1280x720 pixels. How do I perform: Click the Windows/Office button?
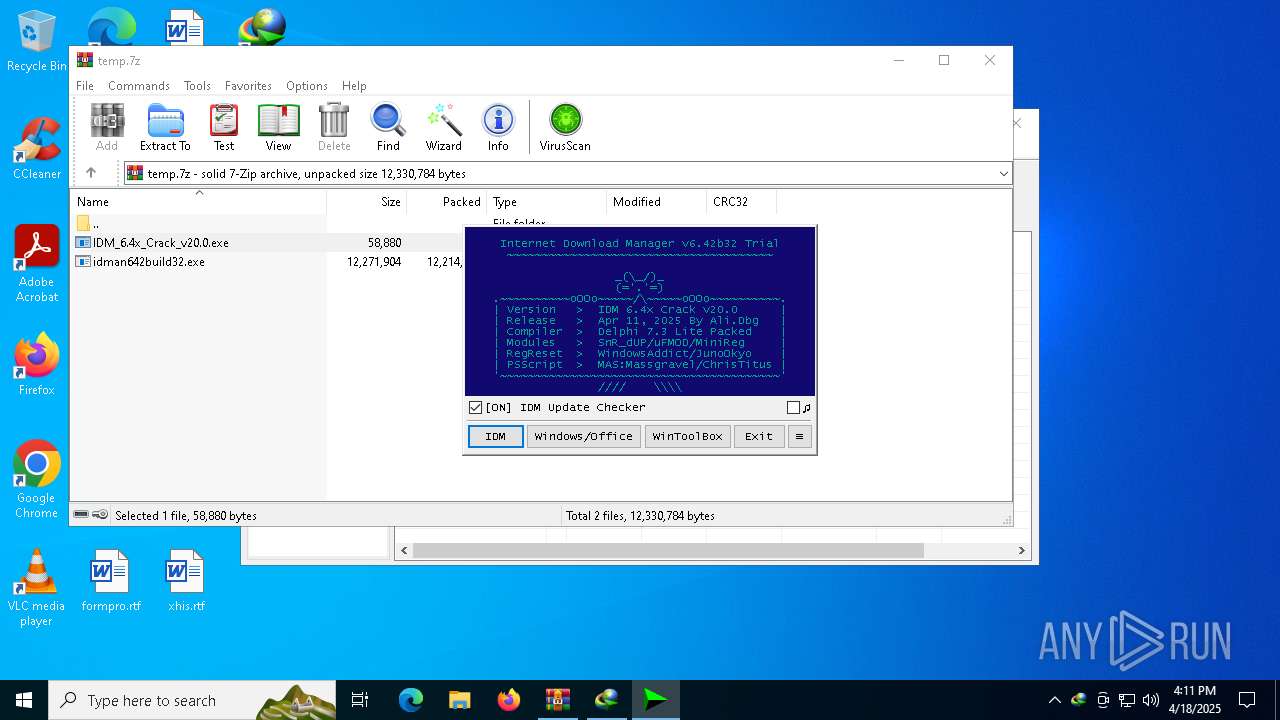(584, 437)
